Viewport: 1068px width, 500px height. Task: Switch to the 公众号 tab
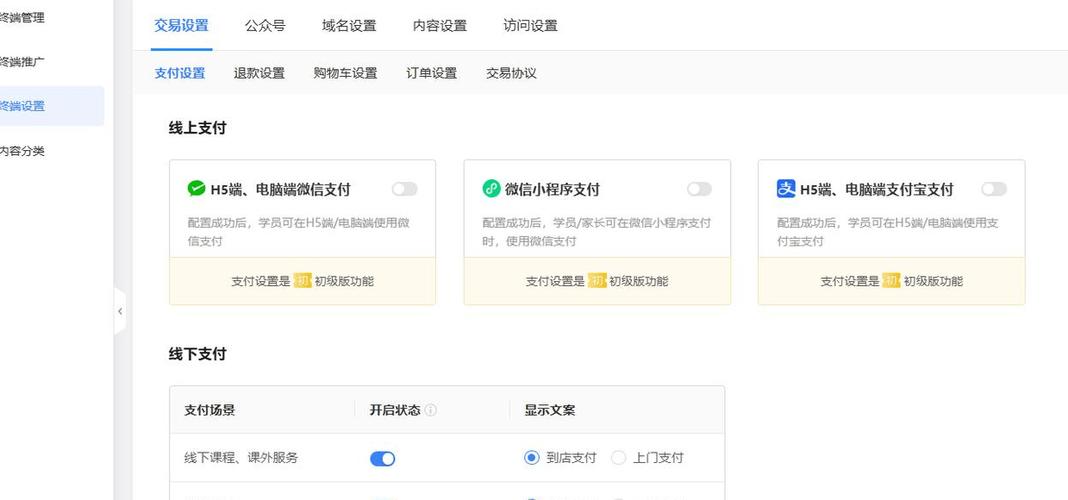click(x=266, y=26)
